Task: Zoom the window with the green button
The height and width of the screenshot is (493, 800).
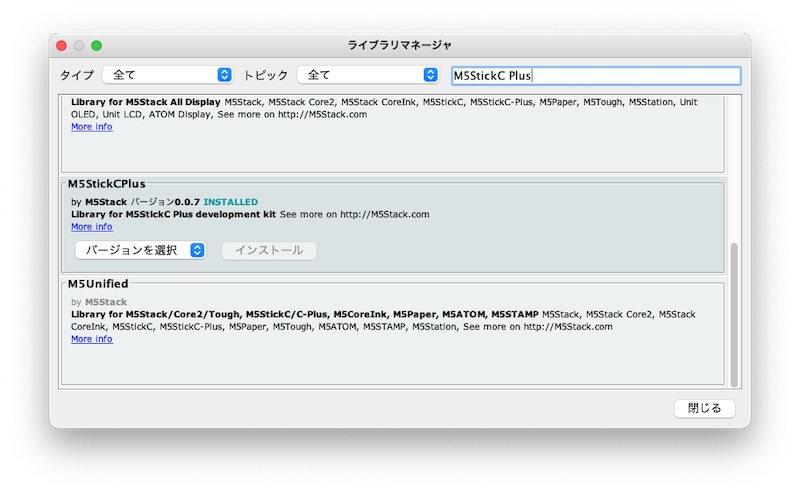Action: click(97, 45)
